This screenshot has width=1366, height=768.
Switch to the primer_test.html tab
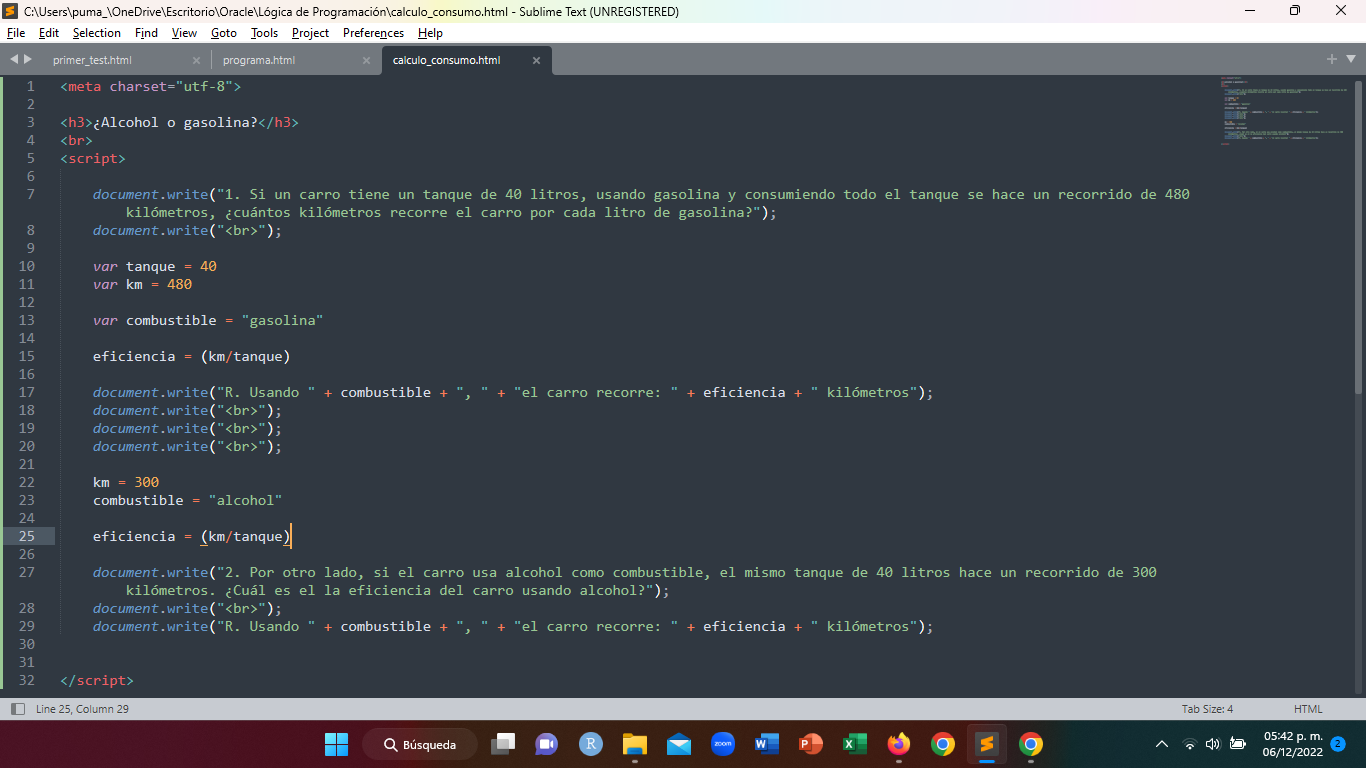click(92, 60)
